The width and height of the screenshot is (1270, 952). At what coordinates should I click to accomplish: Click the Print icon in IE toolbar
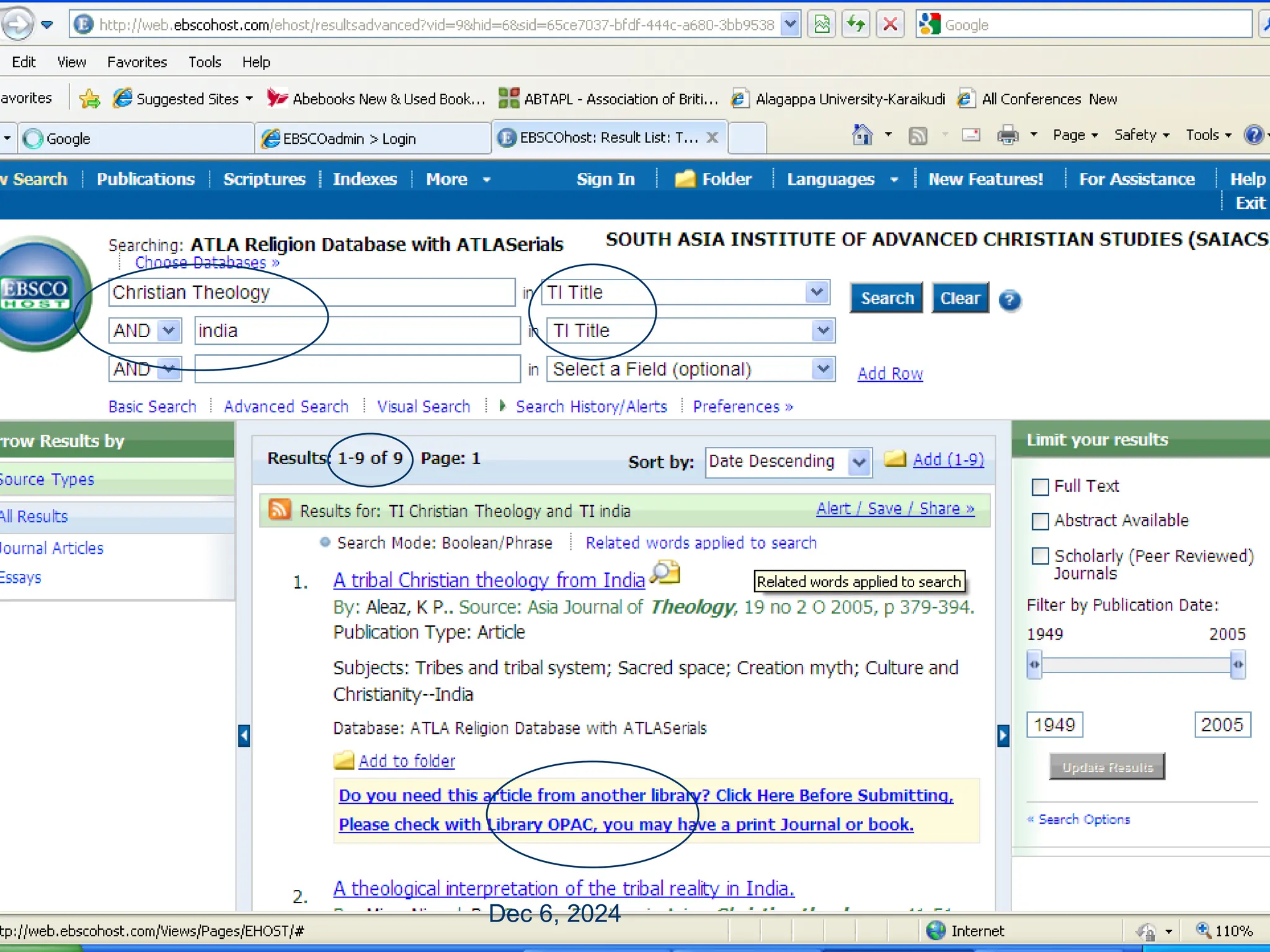1007,134
